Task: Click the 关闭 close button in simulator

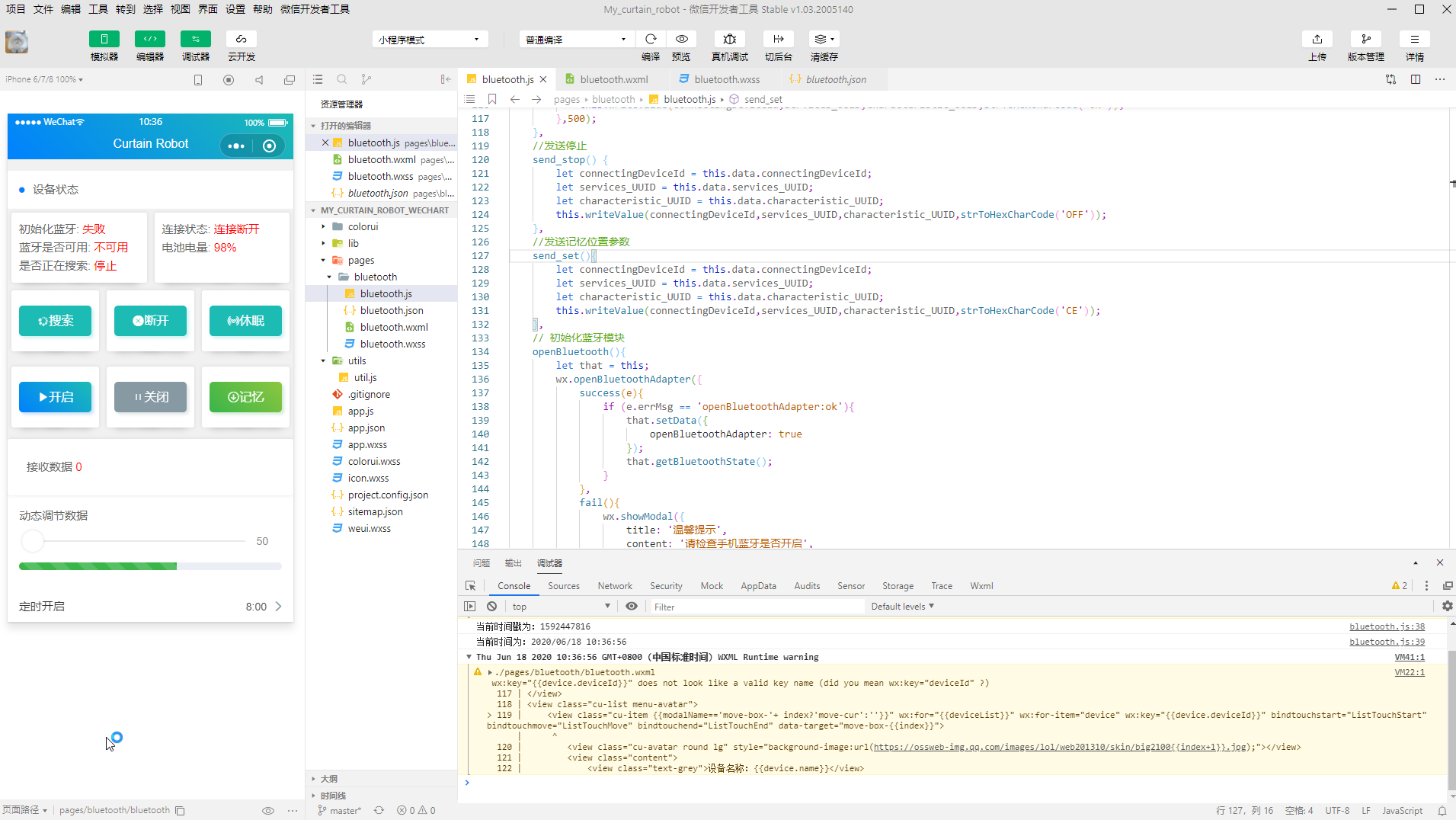Action: (150, 397)
